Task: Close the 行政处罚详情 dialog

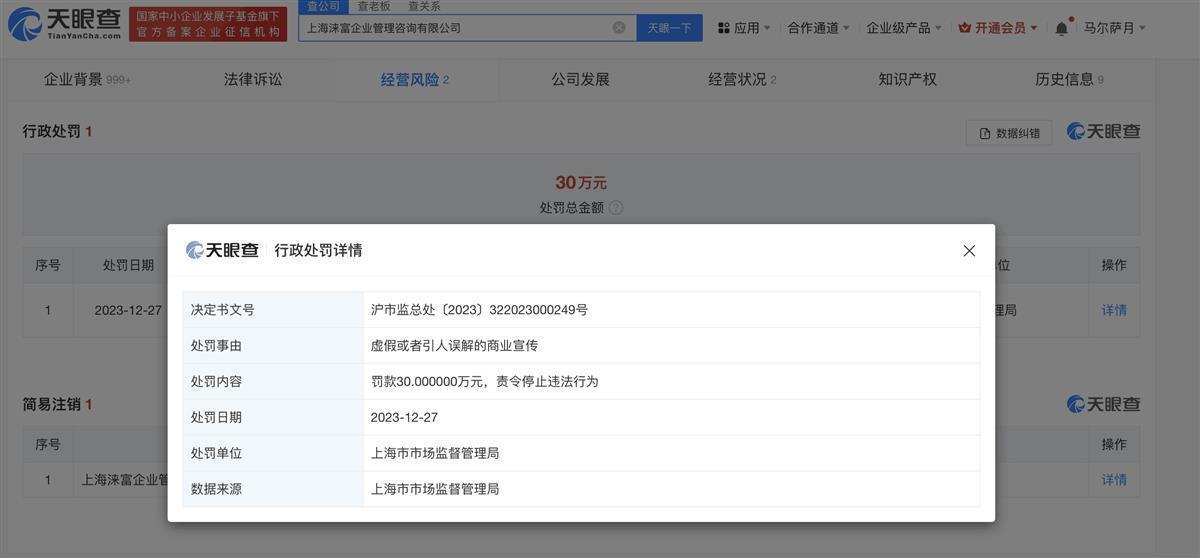Action: (968, 251)
